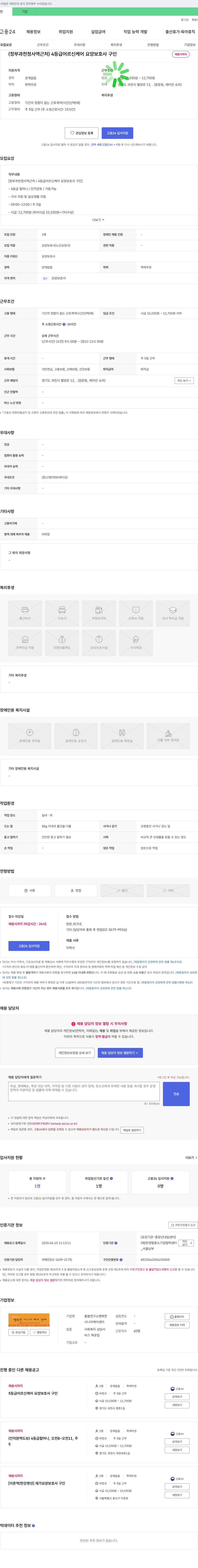Click info icon beside 빅데이터 추천 정보
The image size is (198, 1568).
33,1525
